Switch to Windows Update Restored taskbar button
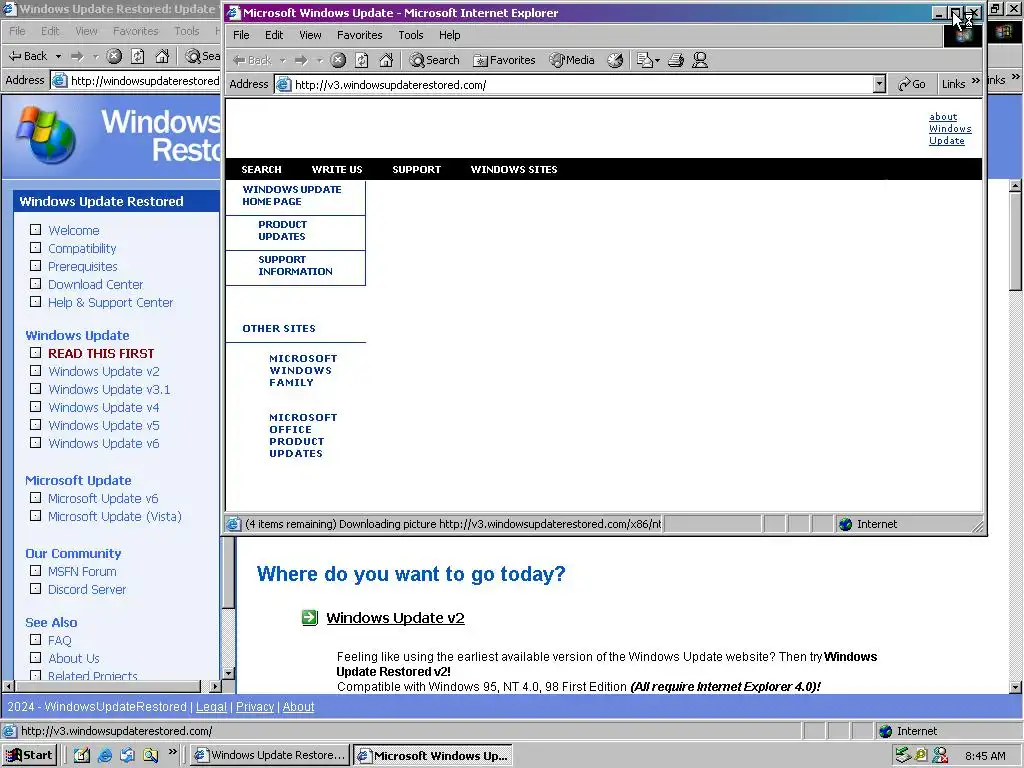1024x768 pixels. click(270, 755)
